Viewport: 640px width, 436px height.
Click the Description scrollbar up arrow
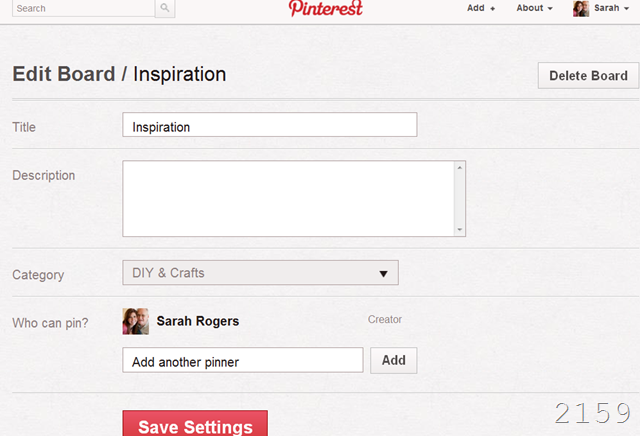[x=460, y=168]
